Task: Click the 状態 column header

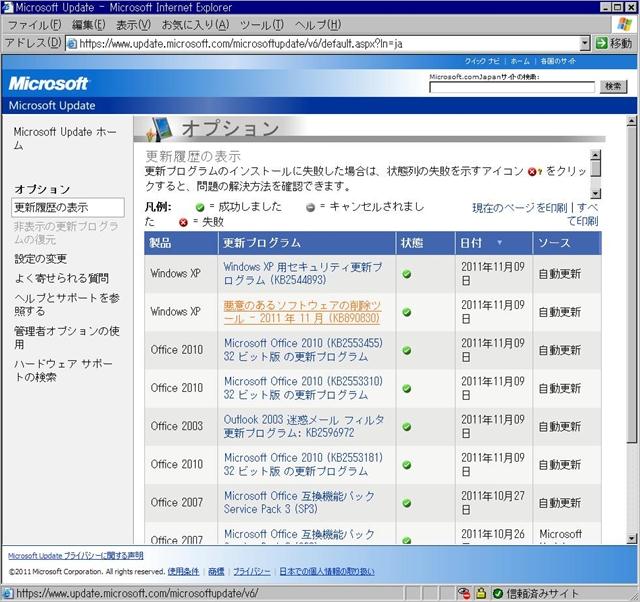Action: coord(425,243)
